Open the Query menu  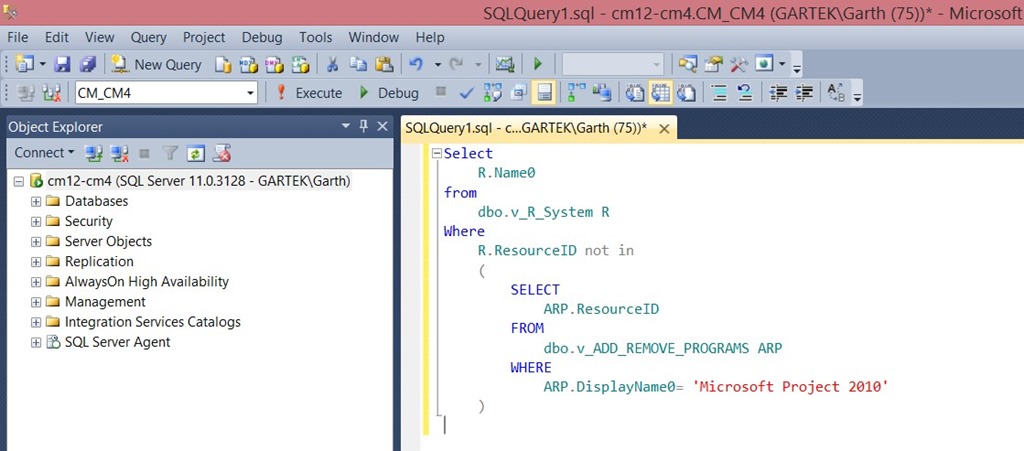148,37
